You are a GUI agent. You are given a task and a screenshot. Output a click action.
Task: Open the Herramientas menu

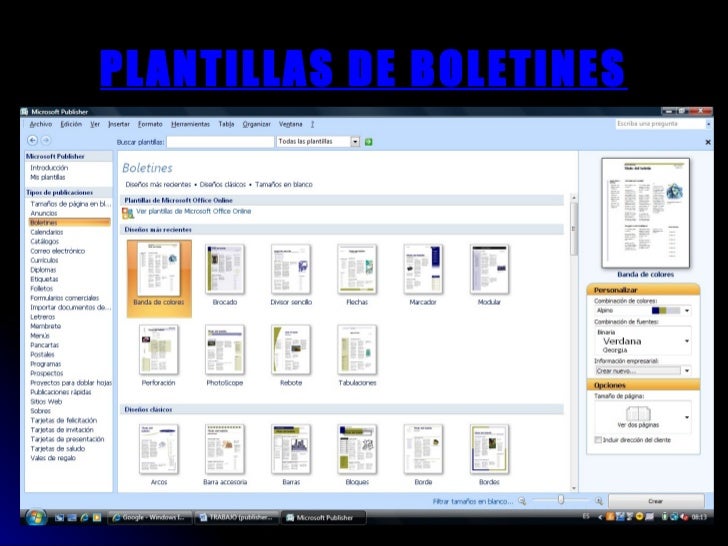(x=190, y=124)
